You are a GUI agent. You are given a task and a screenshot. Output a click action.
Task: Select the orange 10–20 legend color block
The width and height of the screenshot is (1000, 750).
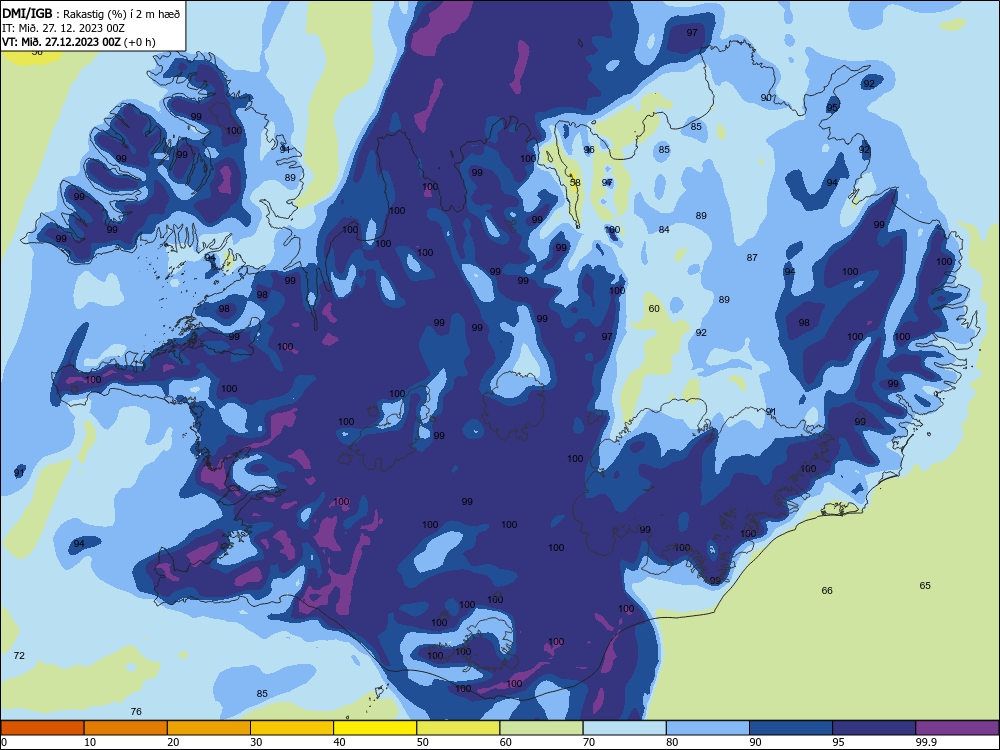click(x=126, y=727)
